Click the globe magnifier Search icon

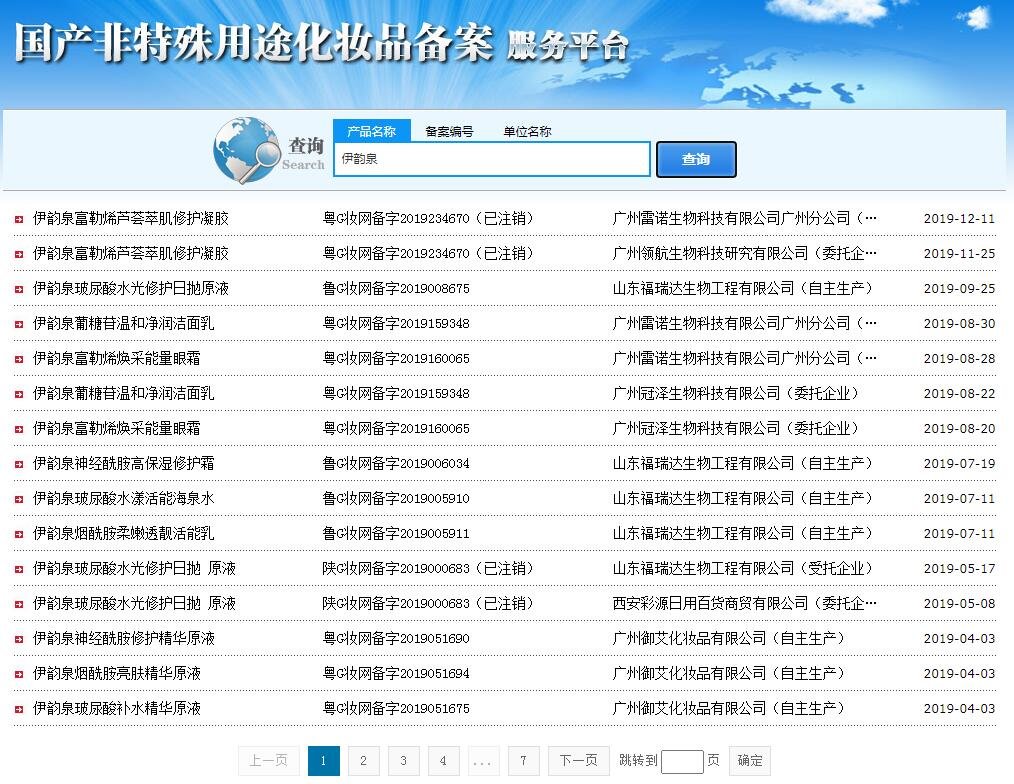(x=247, y=151)
